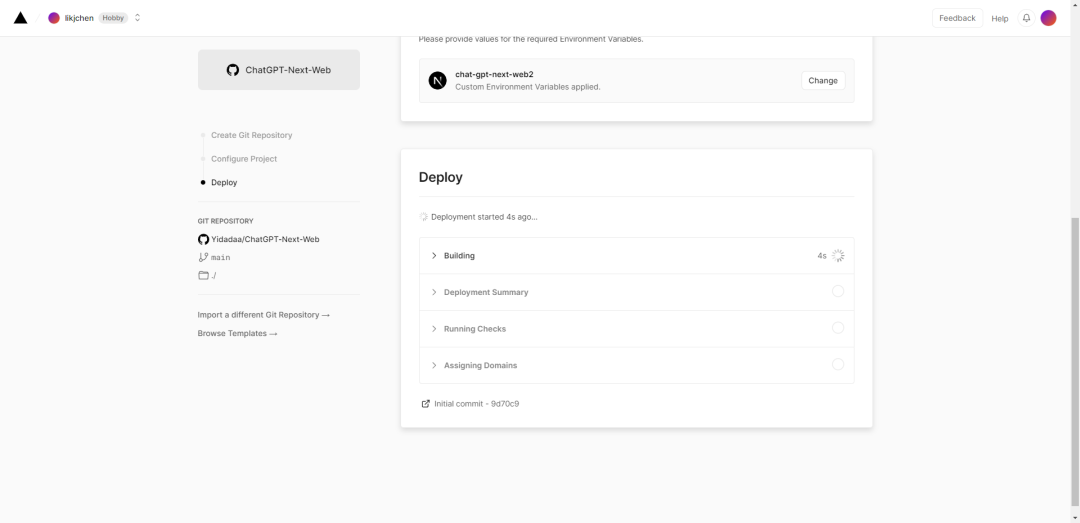Expand the Assigning Domains section
The image size is (1080, 523).
click(480, 365)
